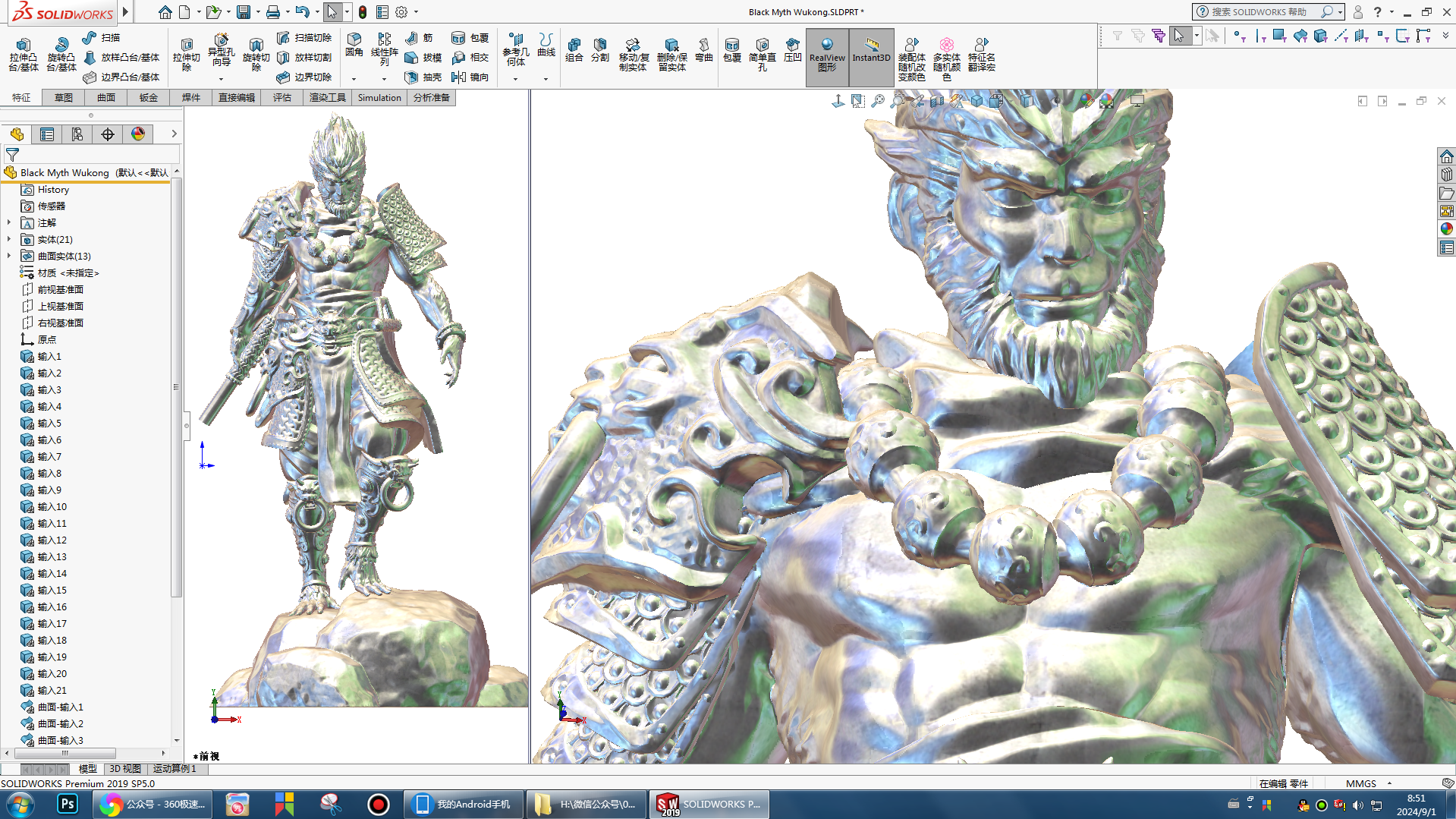Click the FeatureManager tree vertical scrollbar
Image resolution: width=1456 pixels, height=819 pixels.
pyautogui.click(x=176, y=387)
